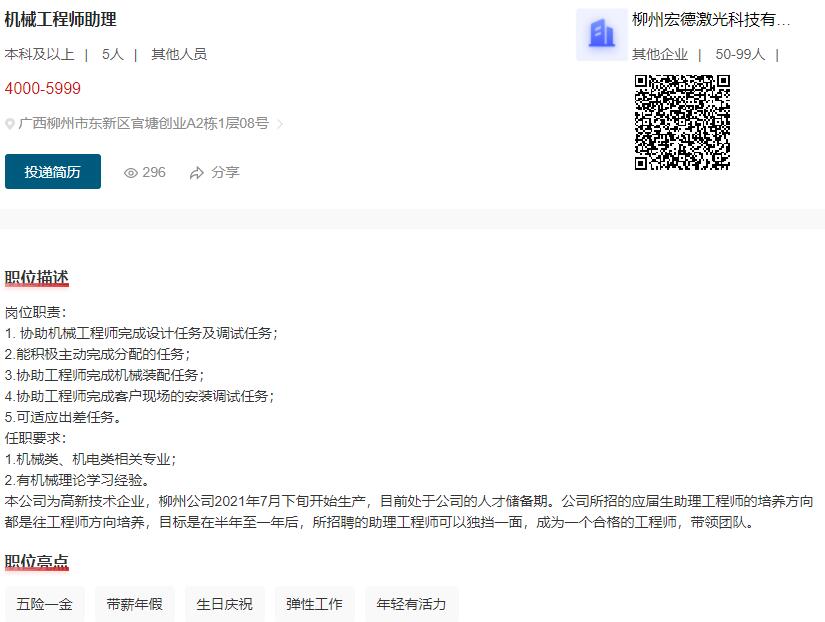The image size is (825, 622).
Task: Select the 年轻有活力 benefit tag
Action: pos(411,604)
